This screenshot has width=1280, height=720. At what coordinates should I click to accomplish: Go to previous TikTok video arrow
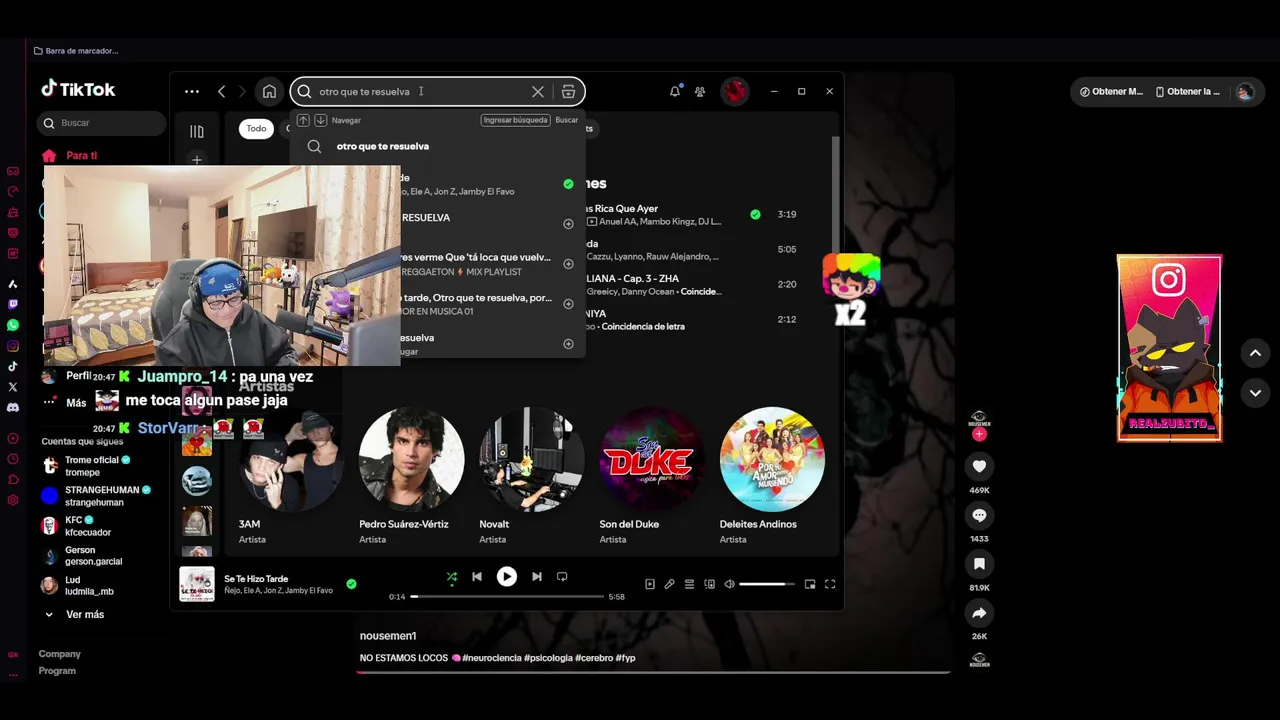point(1255,353)
